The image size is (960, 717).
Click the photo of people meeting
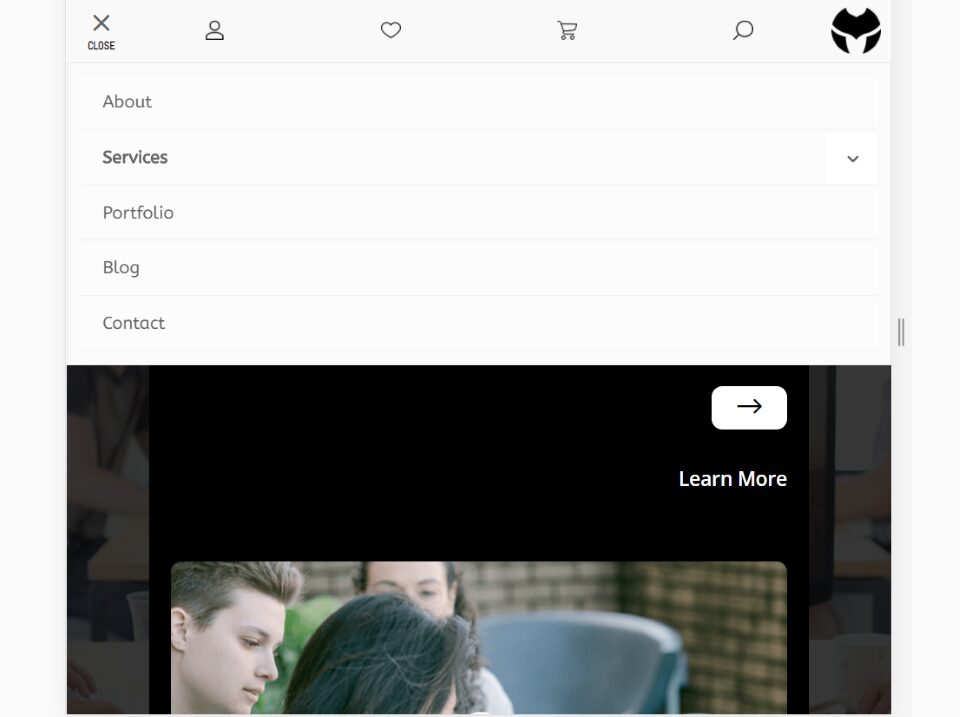point(479,637)
